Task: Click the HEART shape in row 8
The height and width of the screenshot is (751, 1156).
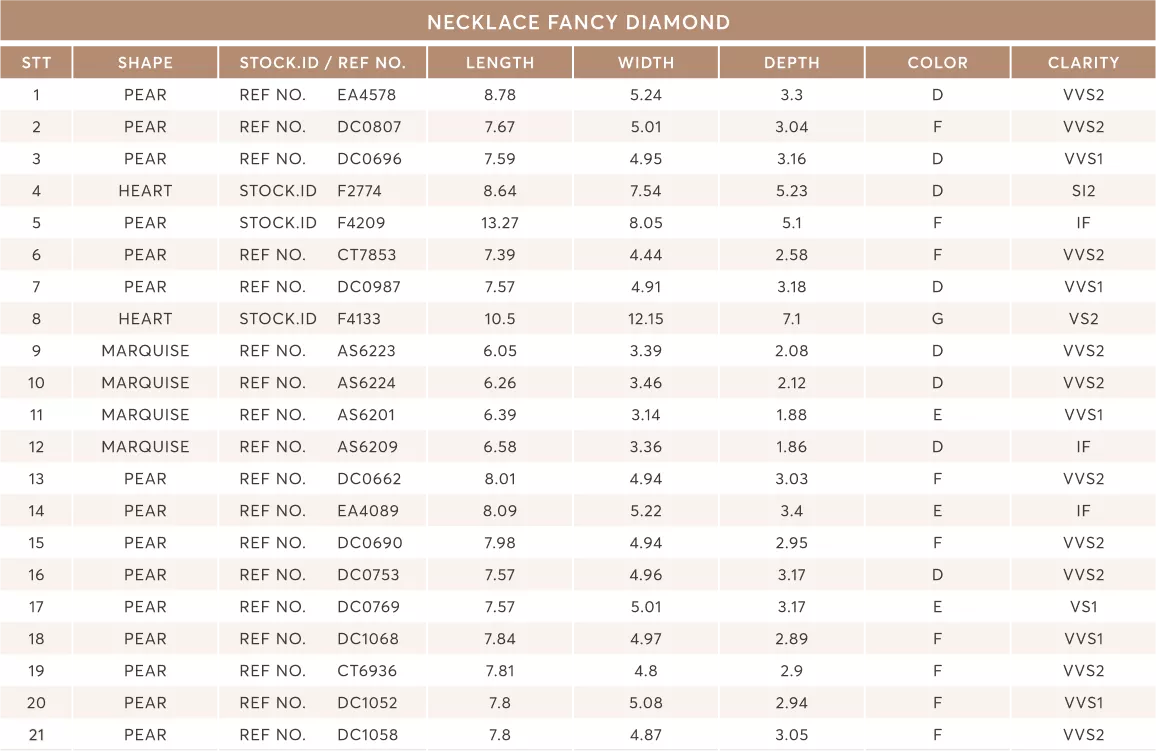Action: click(145, 319)
